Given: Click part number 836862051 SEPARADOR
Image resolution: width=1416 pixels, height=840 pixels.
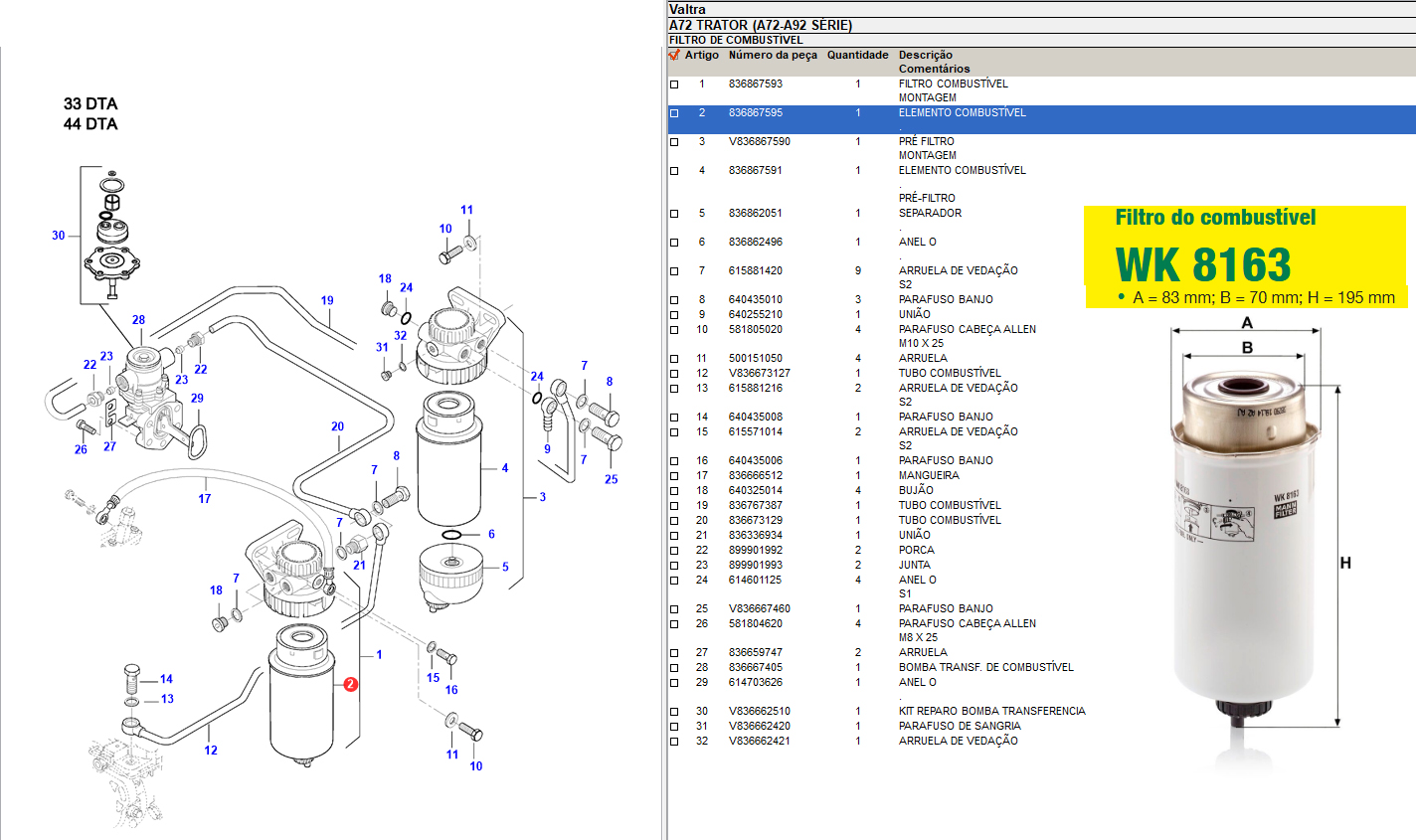Looking at the screenshot, I should (755, 214).
